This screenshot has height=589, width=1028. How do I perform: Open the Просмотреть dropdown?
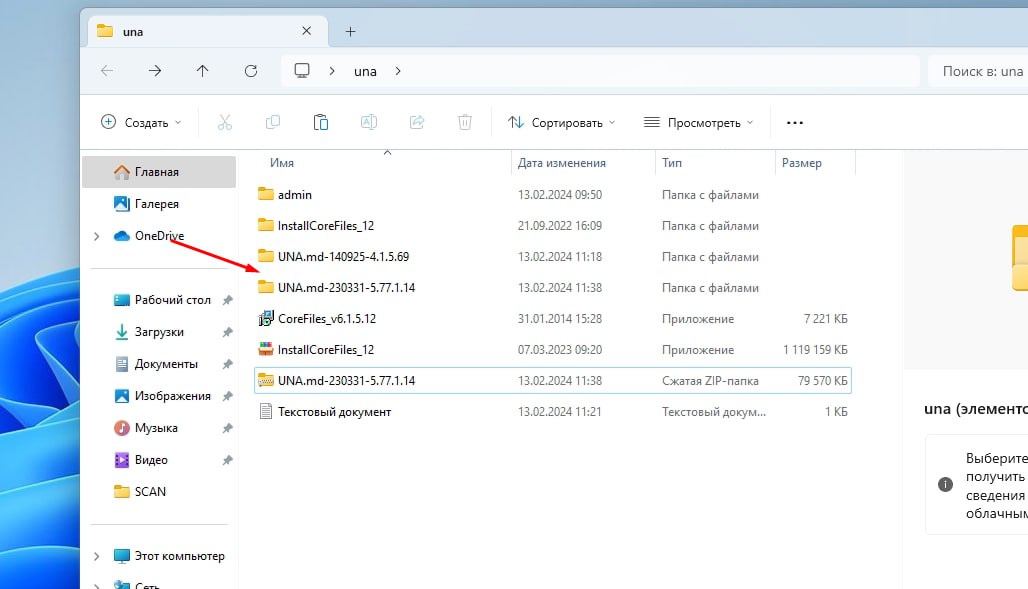699,123
